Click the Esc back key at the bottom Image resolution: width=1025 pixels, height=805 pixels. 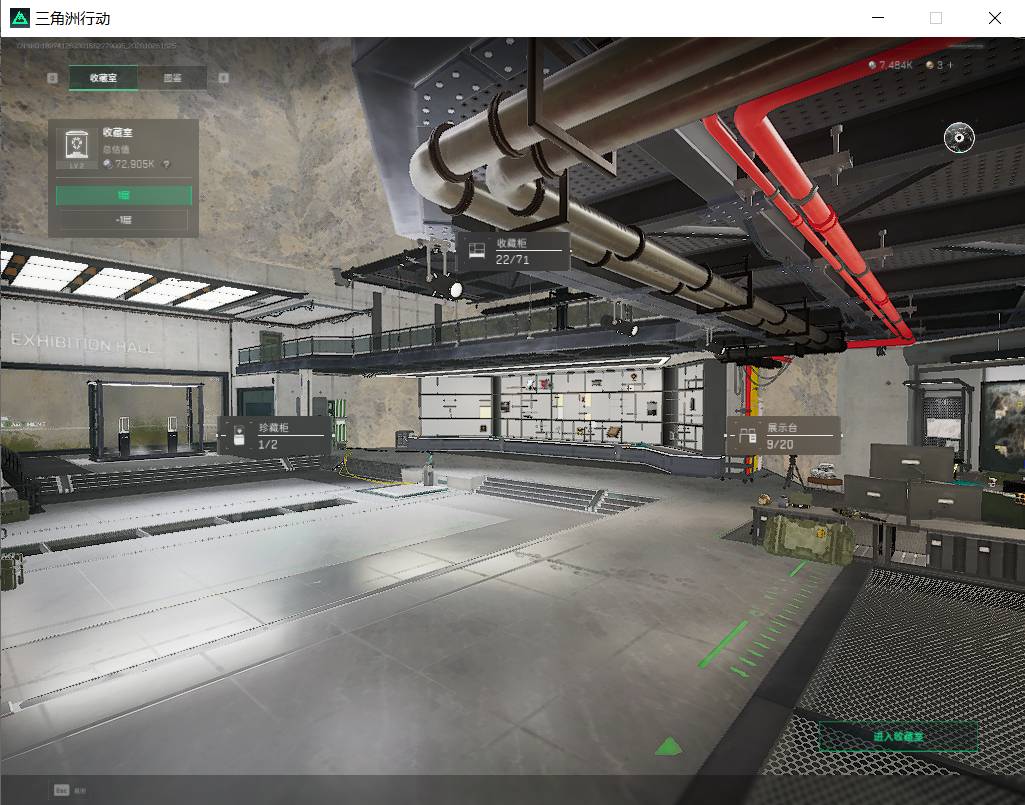pyautogui.click(x=61, y=790)
